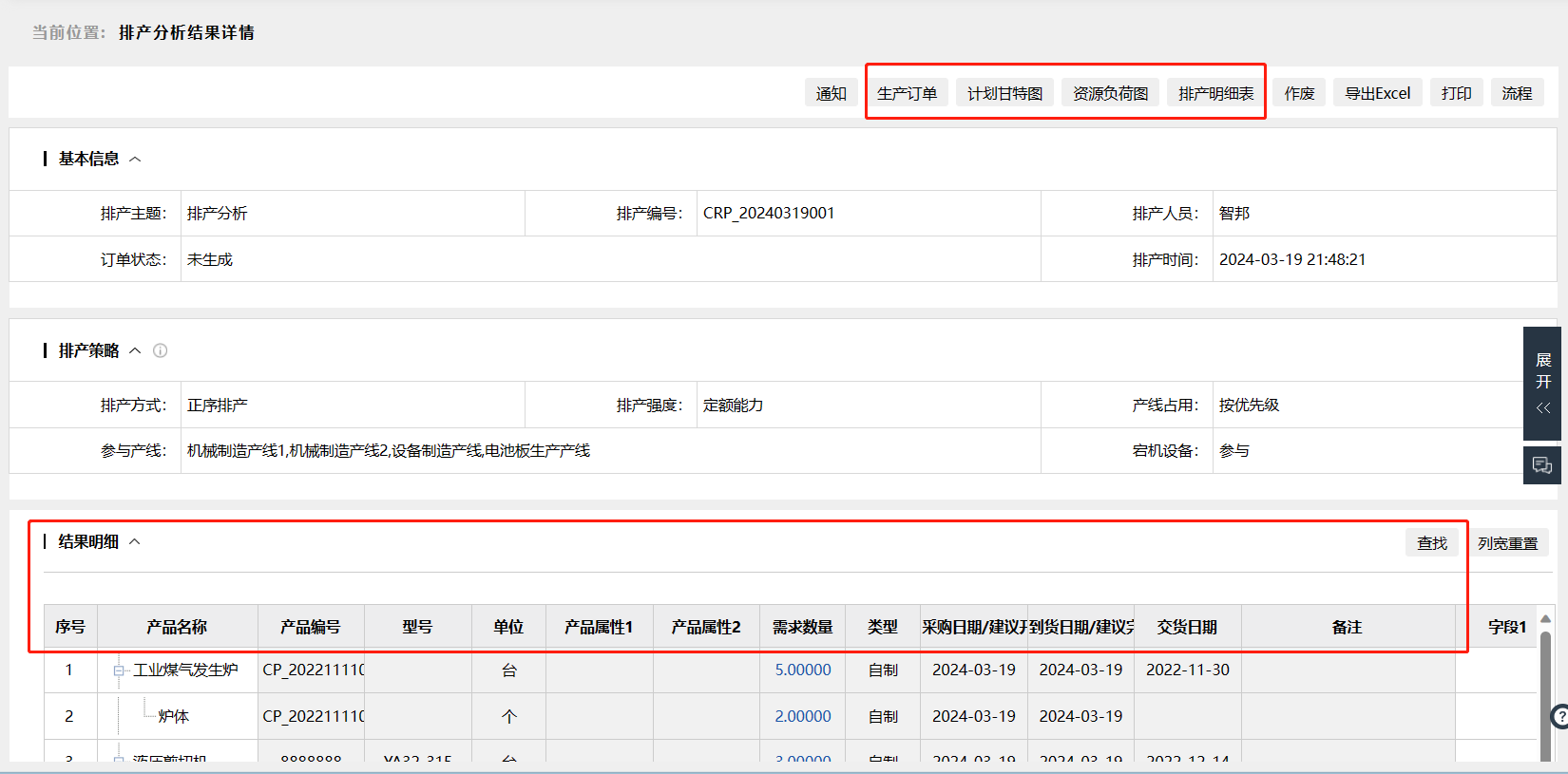Click the 订单状态 value 未生成
Viewport: 1568px width, 774px height.
click(x=210, y=259)
